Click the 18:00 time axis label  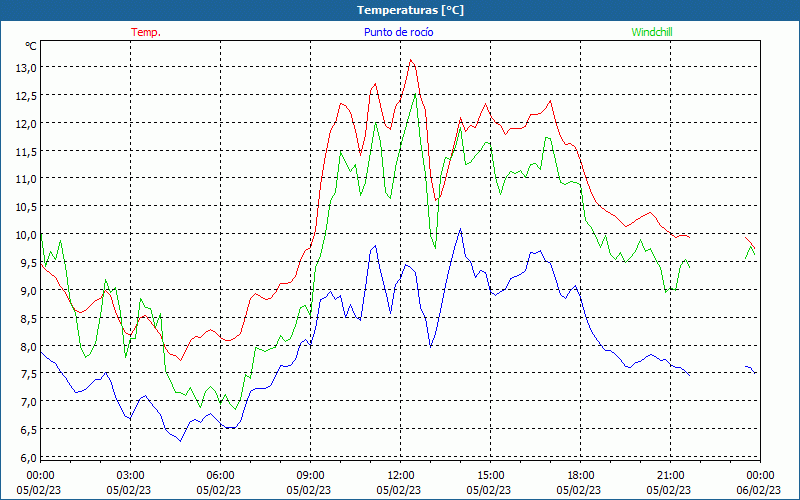pos(581,476)
